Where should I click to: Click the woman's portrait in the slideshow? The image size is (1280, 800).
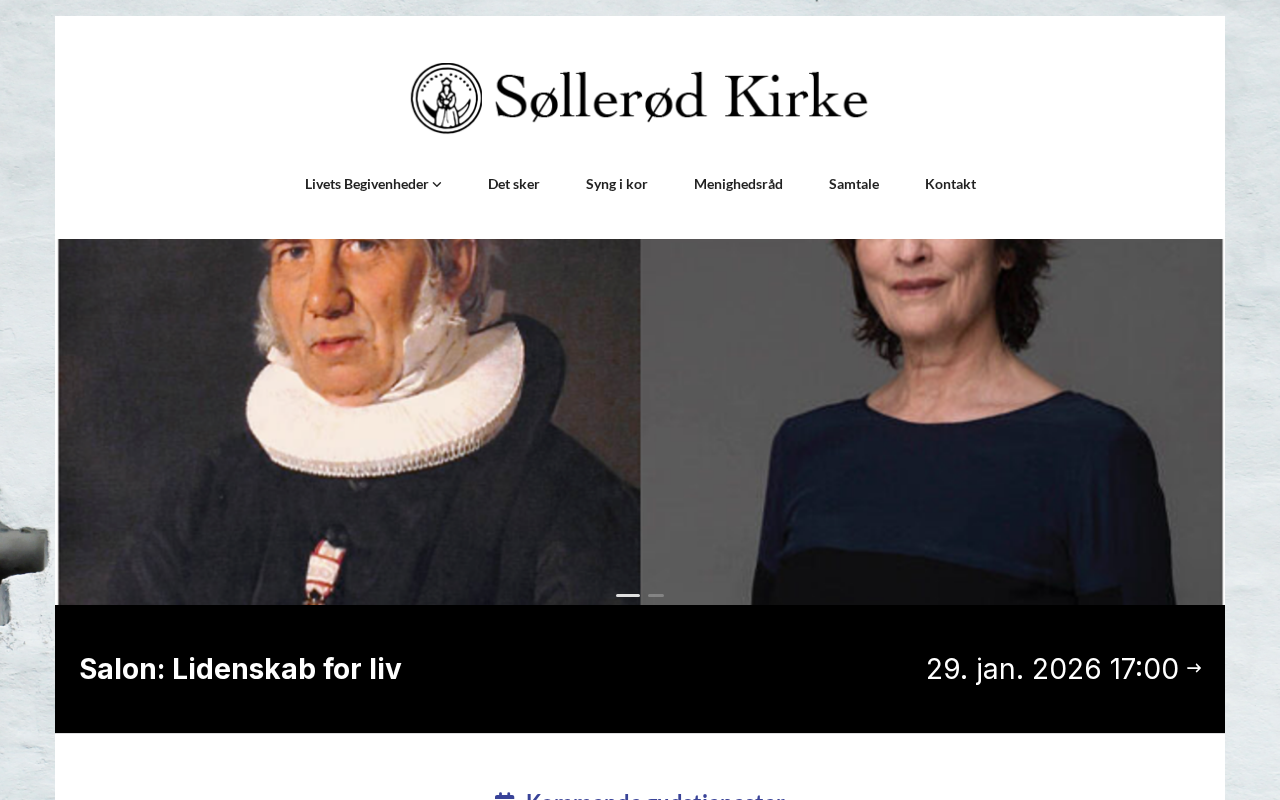pyautogui.click(x=931, y=422)
